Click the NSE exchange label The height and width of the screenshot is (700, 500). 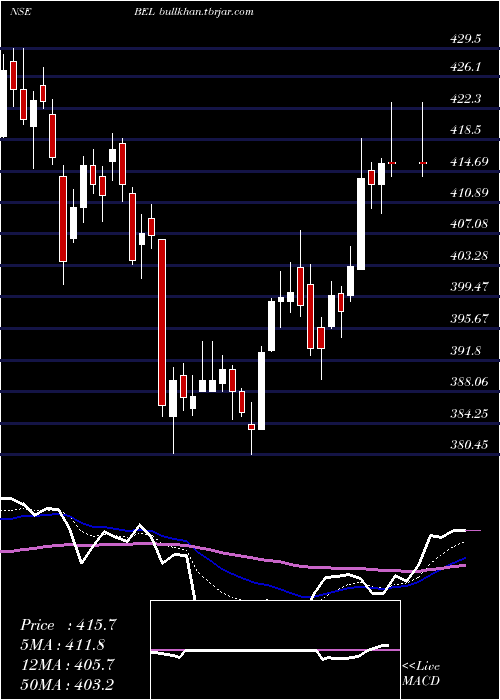pyautogui.click(x=20, y=12)
